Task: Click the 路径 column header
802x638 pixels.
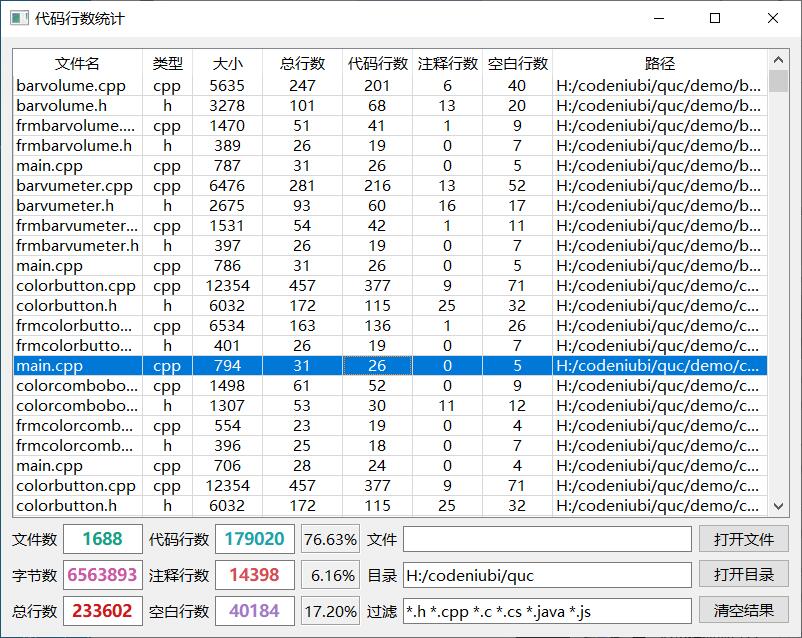Action: click(659, 63)
